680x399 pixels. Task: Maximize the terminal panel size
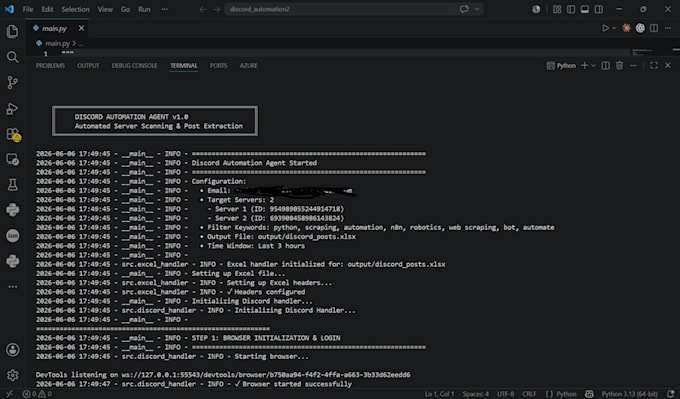(x=654, y=65)
